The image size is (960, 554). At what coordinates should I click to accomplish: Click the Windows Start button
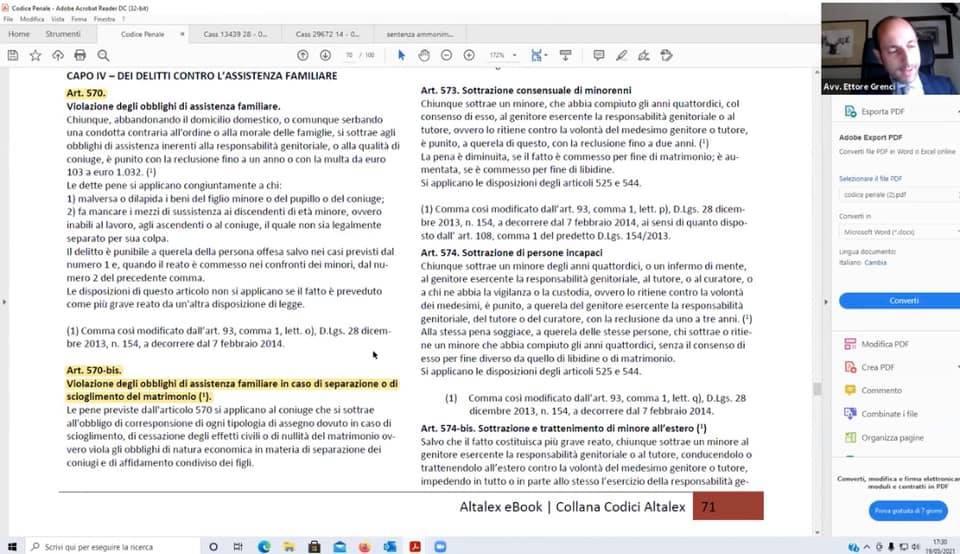(12, 547)
